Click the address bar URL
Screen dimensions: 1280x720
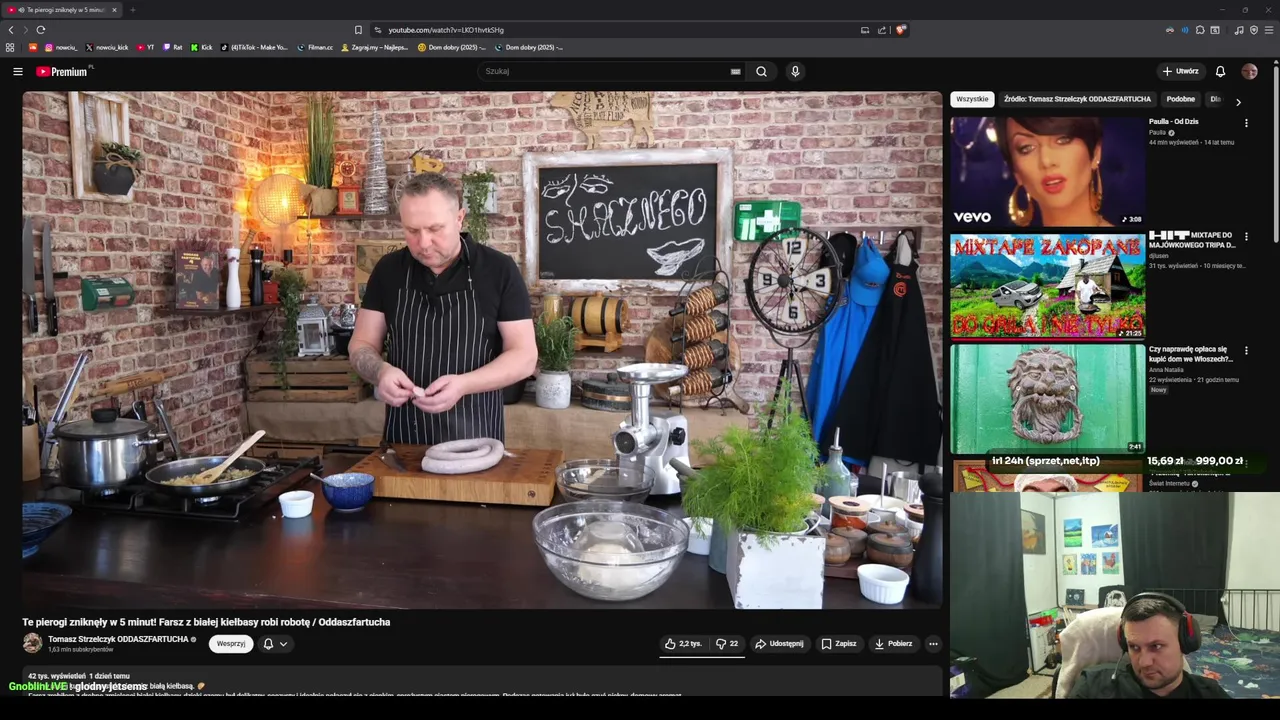446,30
